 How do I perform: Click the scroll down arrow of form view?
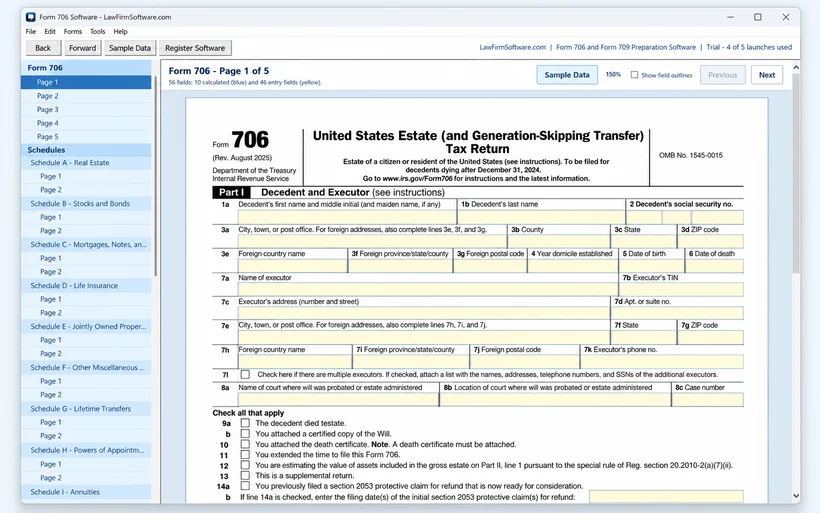[x=796, y=495]
